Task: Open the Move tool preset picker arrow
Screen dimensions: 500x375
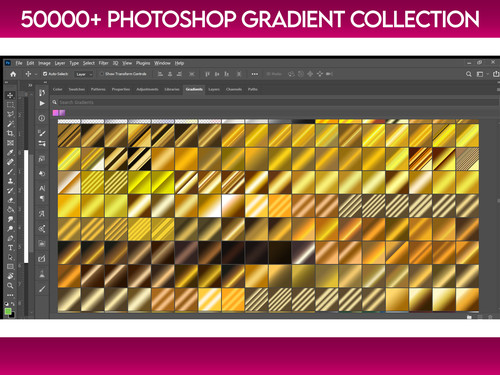Action: click(36, 74)
